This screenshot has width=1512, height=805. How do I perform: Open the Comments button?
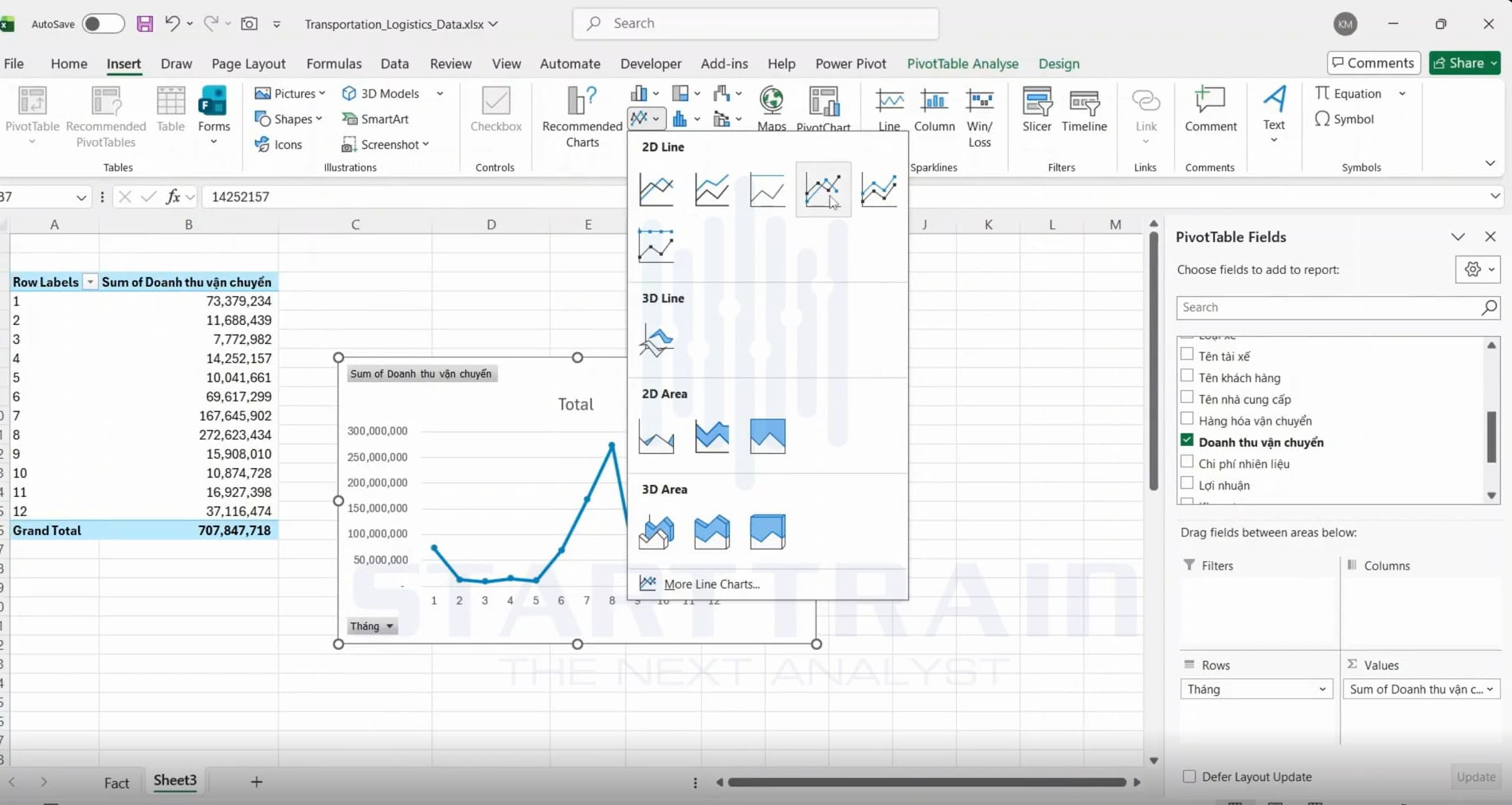tap(1374, 63)
